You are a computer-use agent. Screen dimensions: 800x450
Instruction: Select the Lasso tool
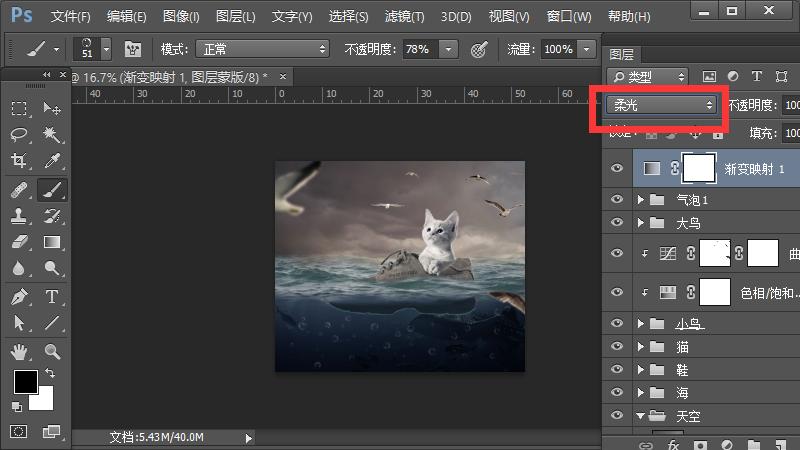(x=19, y=135)
